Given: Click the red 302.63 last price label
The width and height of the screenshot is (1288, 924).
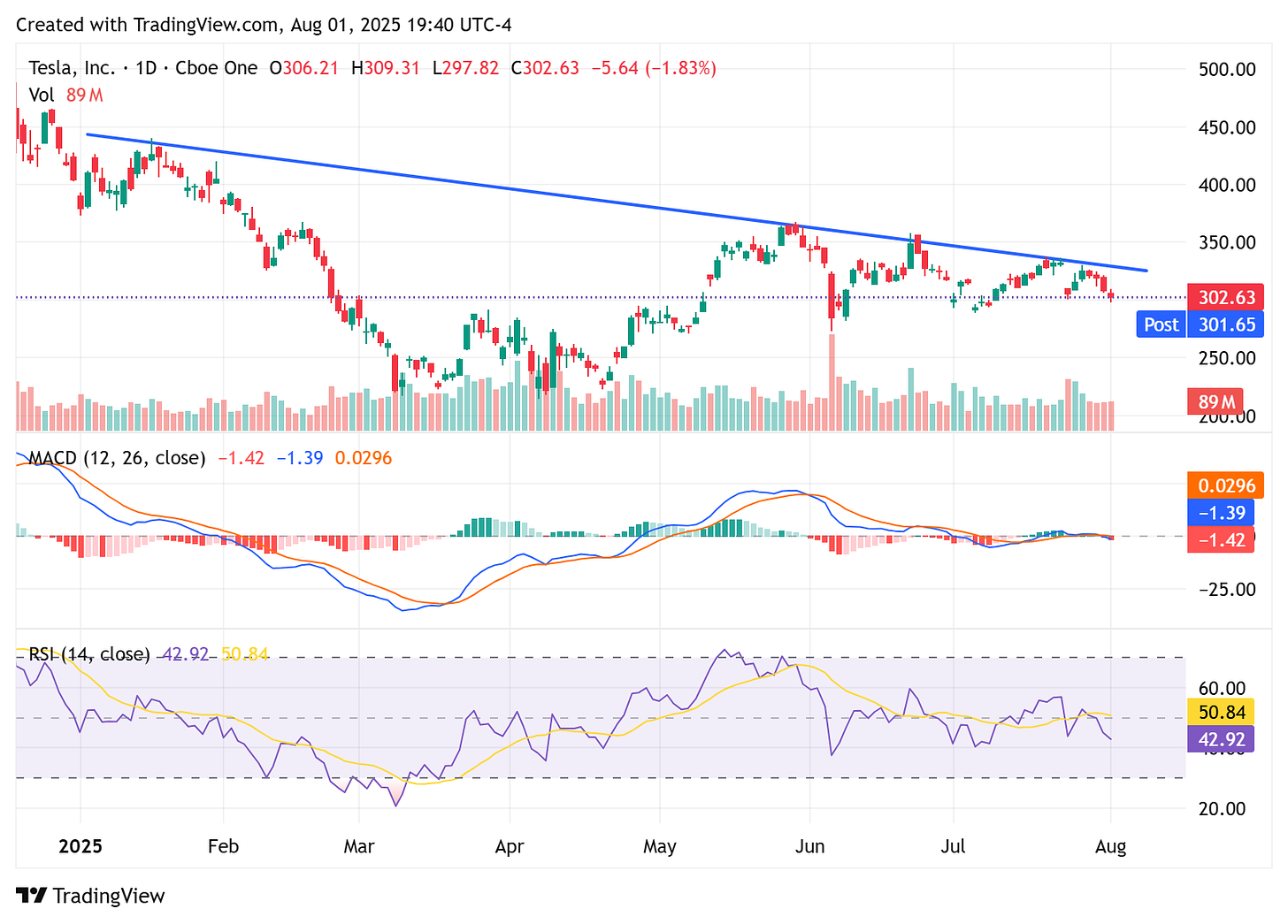Looking at the screenshot, I should point(1226,297).
